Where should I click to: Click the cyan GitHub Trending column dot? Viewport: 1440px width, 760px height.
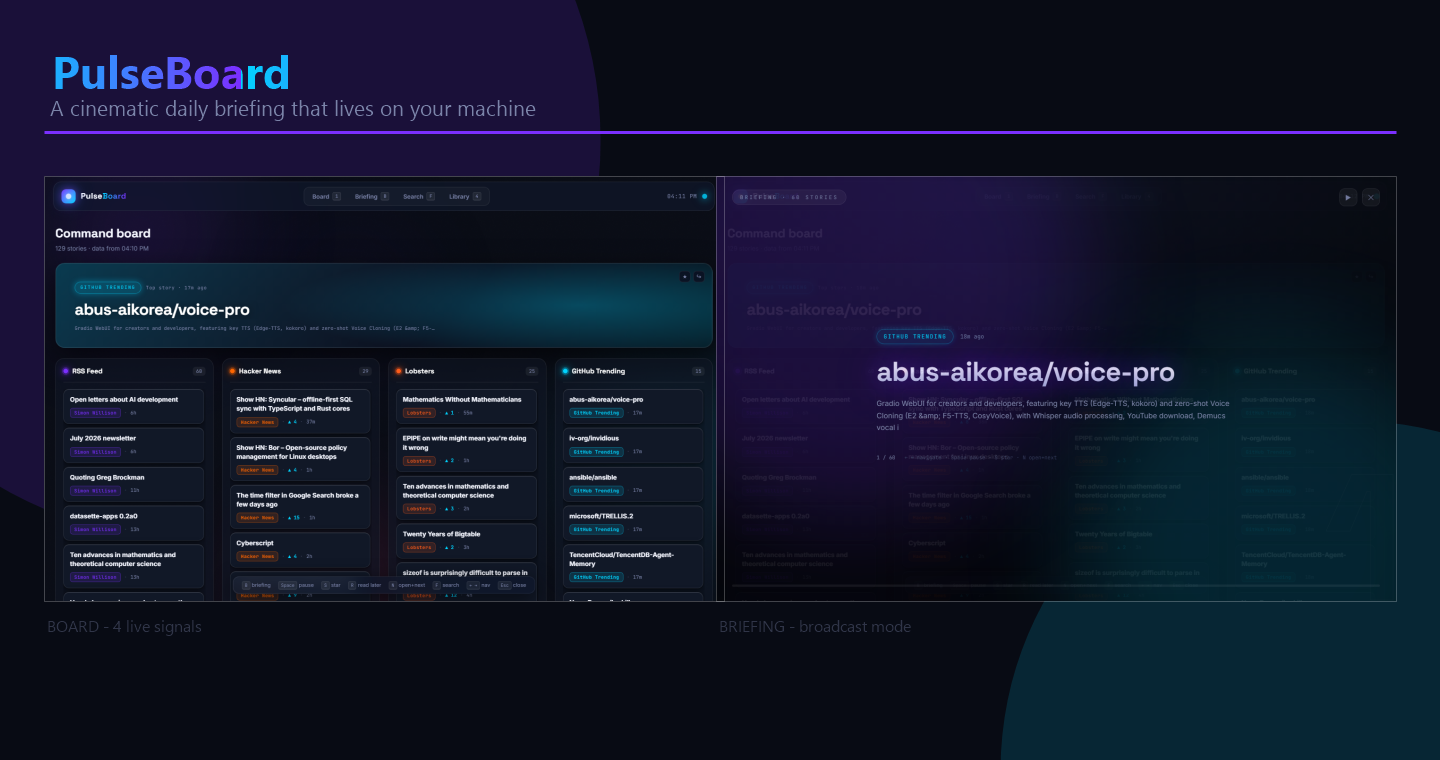[565, 371]
